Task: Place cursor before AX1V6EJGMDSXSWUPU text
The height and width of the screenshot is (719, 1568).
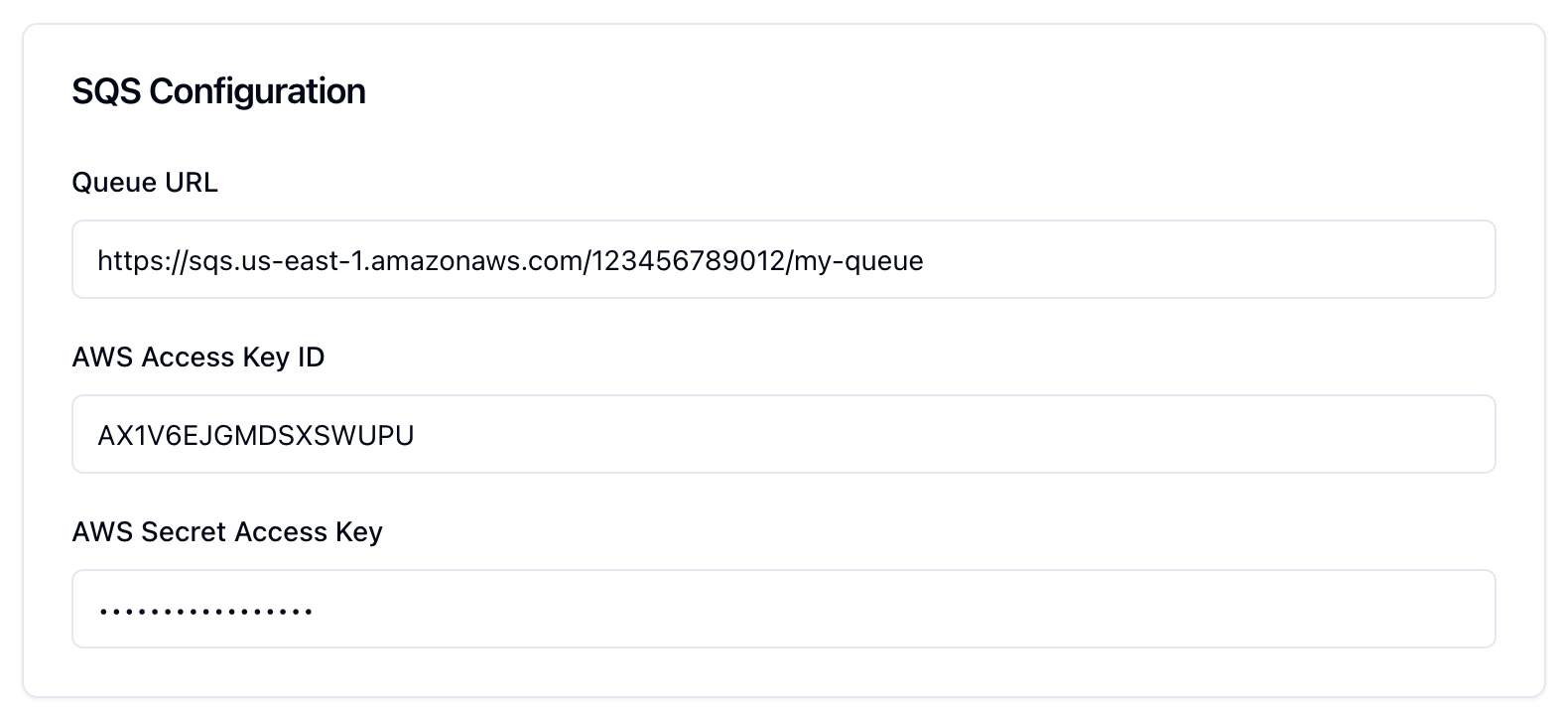Action: (99, 434)
